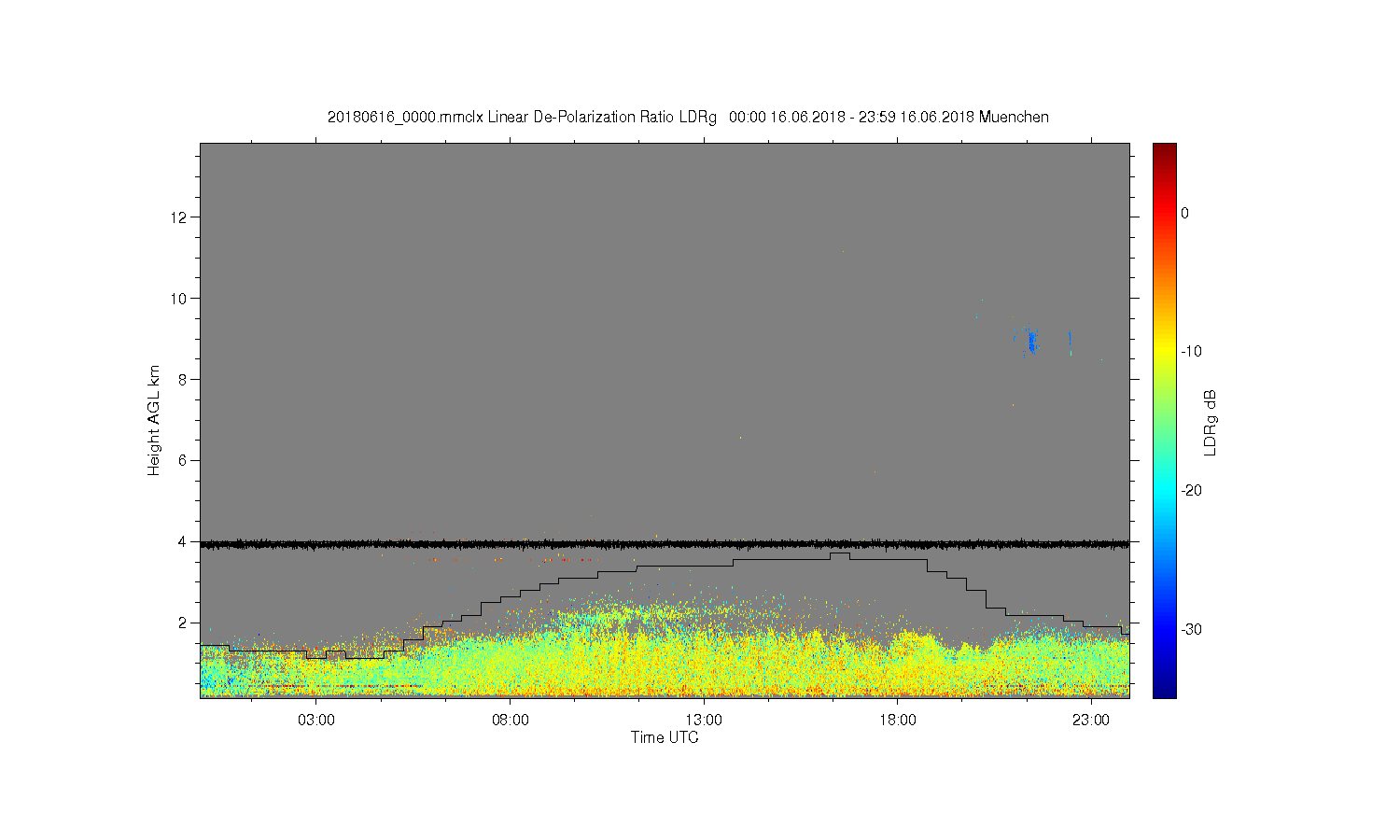Click the colorbar value label -20
Image resolution: width=1400 pixels, height=840 pixels.
pos(1191,491)
